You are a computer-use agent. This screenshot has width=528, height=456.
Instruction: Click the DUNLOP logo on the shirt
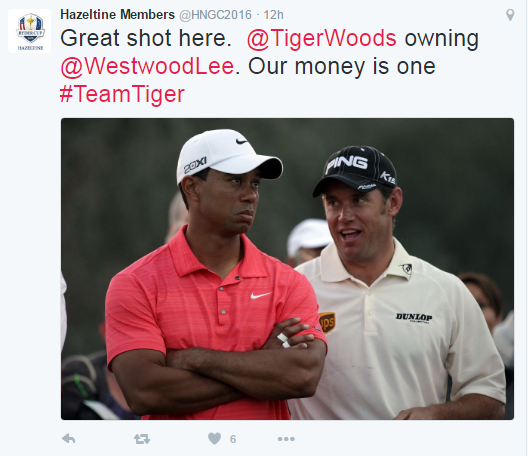tap(414, 317)
